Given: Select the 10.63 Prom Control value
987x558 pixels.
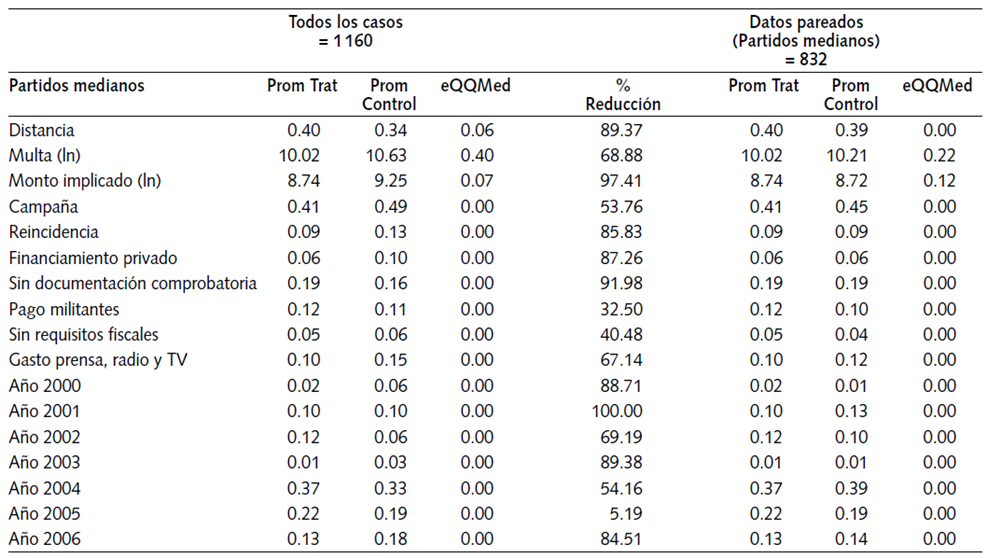Looking at the screenshot, I should coord(388,156).
